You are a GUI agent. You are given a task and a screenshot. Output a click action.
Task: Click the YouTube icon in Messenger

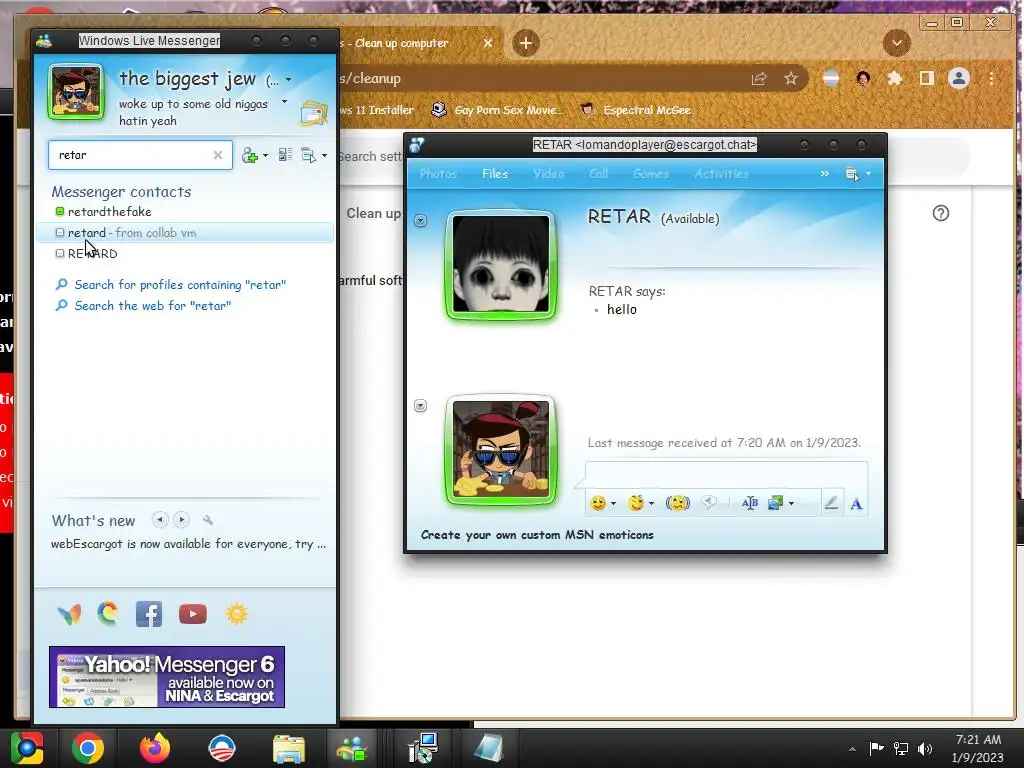pos(193,614)
